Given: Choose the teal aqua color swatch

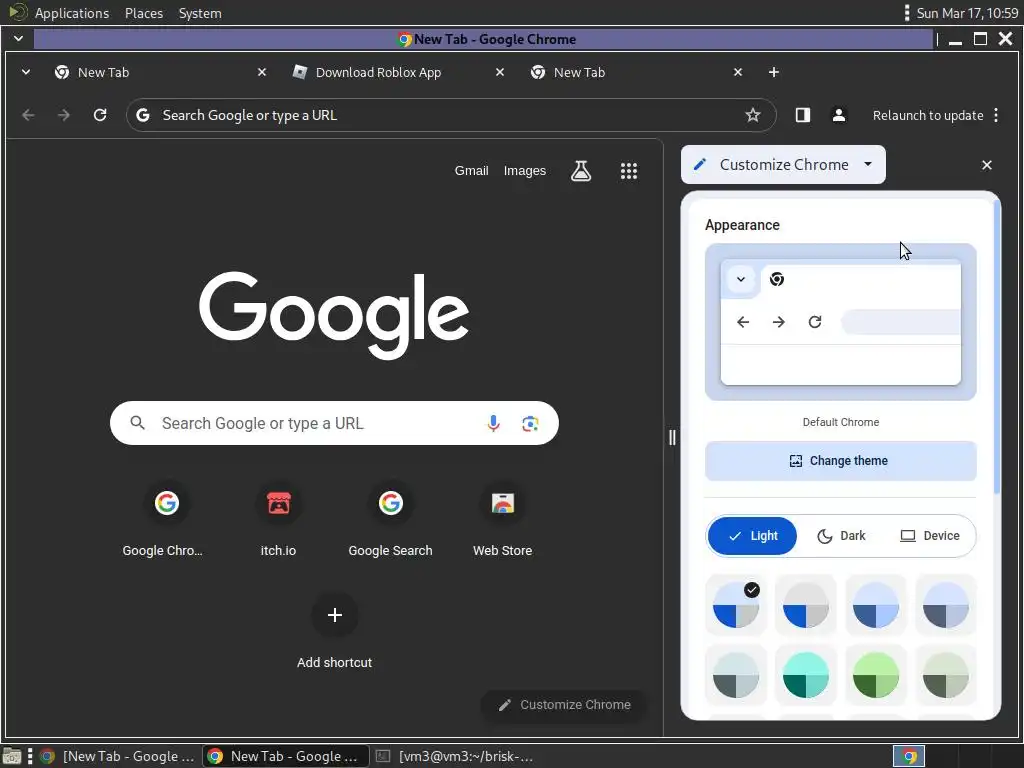Looking at the screenshot, I should pos(806,675).
